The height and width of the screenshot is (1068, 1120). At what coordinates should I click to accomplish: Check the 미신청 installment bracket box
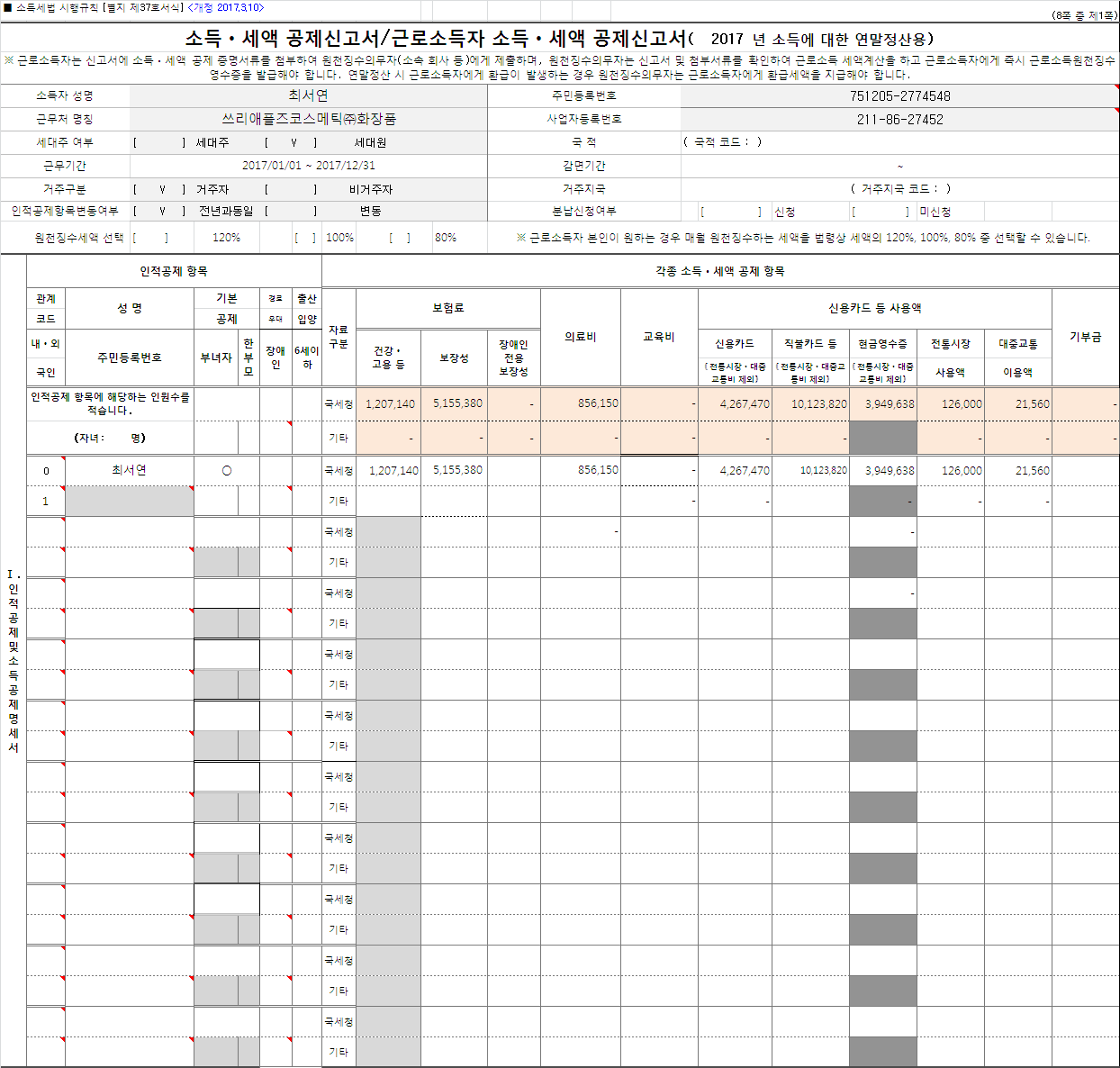tap(881, 212)
